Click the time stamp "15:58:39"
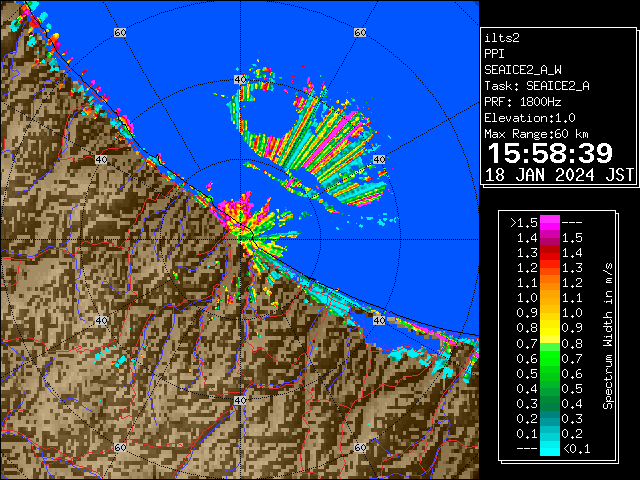The height and width of the screenshot is (480, 640). pos(550,153)
